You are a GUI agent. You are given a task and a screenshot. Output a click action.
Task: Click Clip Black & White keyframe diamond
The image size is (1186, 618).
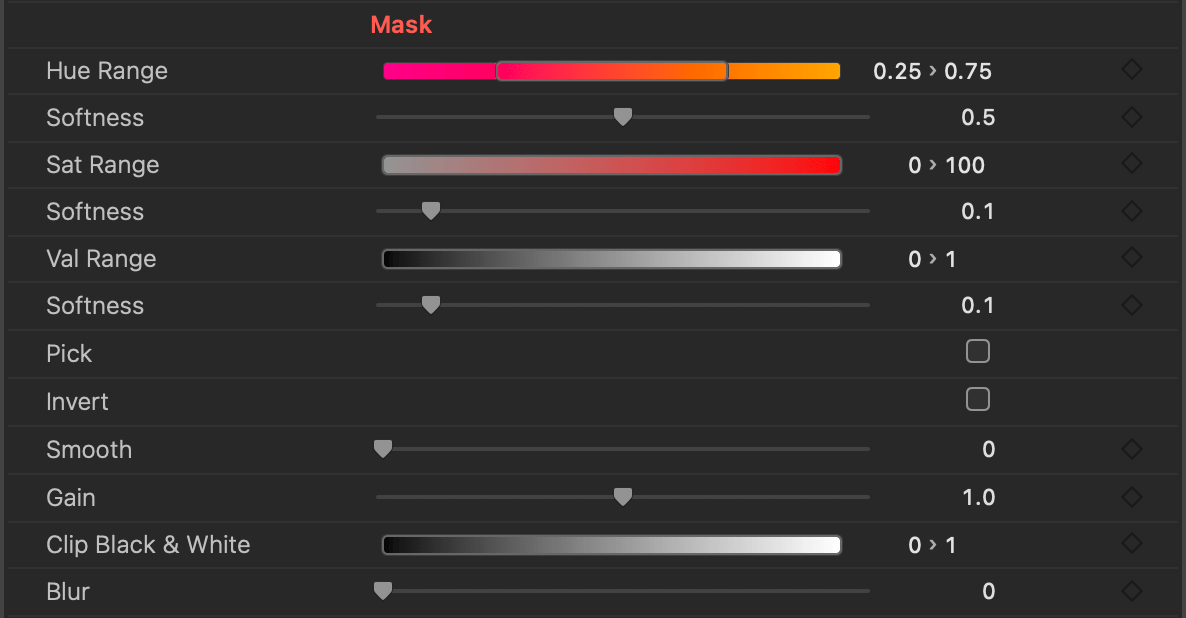click(x=1131, y=544)
